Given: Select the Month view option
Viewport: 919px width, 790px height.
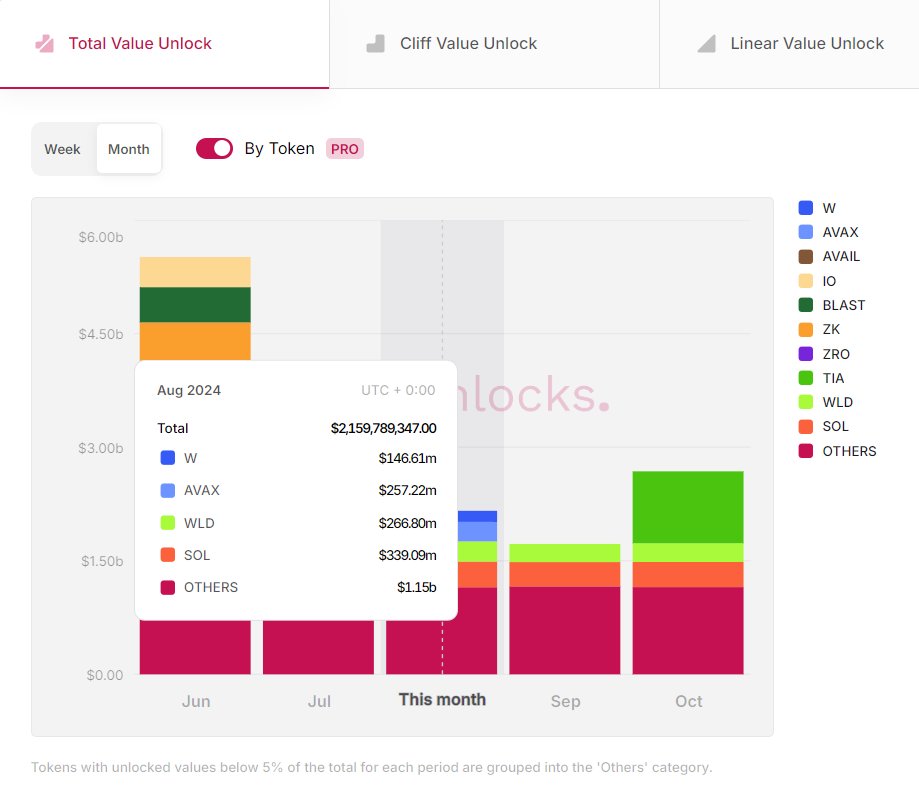Looking at the screenshot, I should [129, 149].
